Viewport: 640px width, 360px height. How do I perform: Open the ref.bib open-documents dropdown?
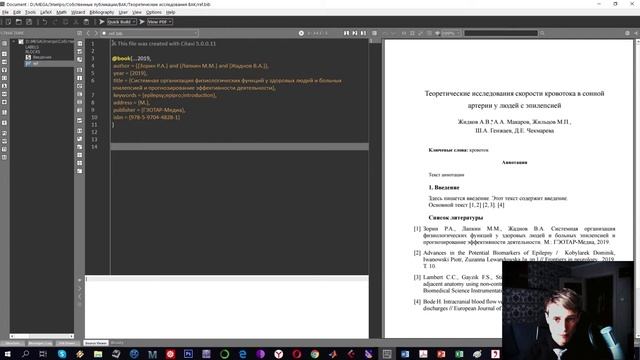tap(149, 33)
